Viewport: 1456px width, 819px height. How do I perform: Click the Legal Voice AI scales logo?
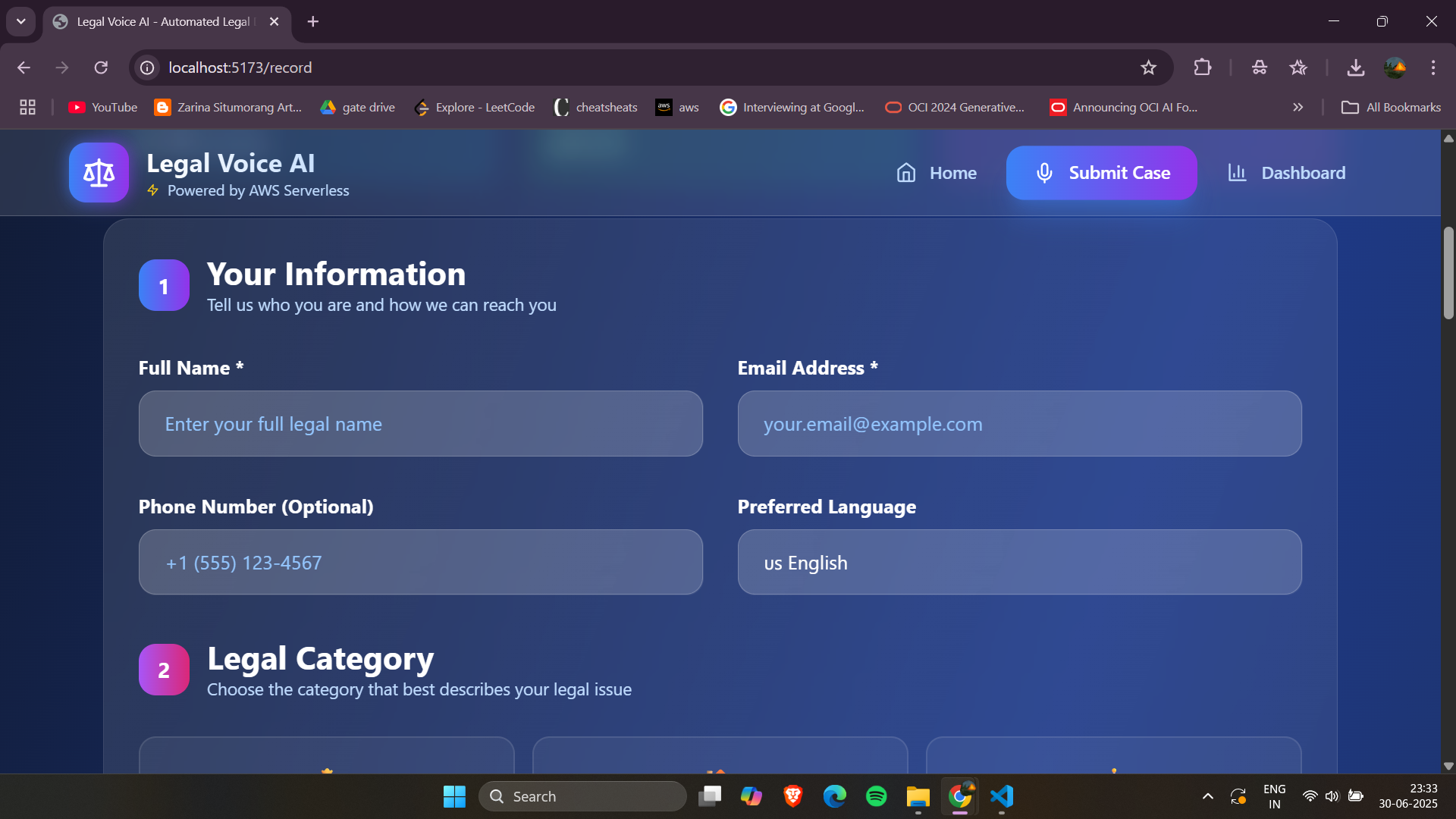point(99,173)
